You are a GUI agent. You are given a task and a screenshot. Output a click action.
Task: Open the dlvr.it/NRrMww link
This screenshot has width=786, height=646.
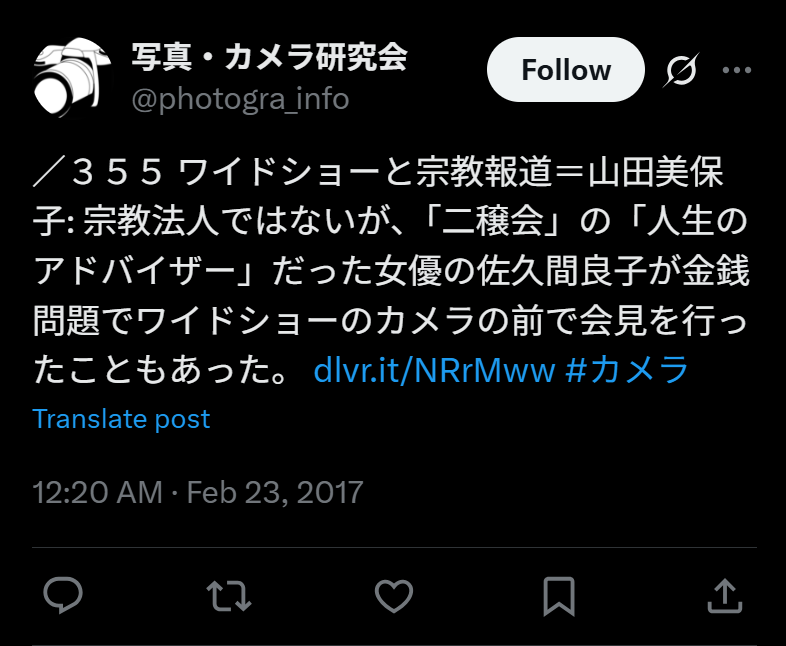[434, 370]
